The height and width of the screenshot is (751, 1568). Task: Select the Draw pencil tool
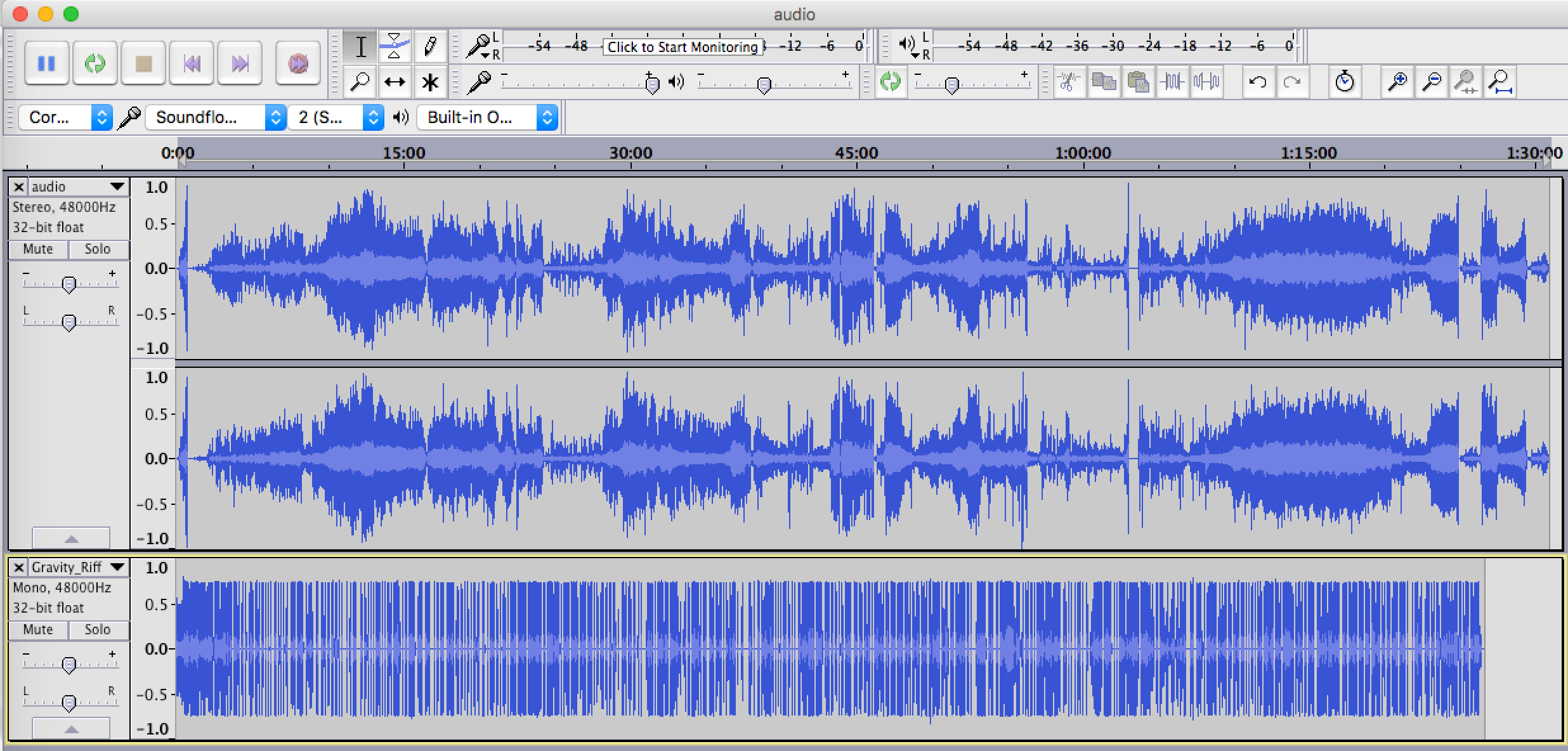(430, 47)
